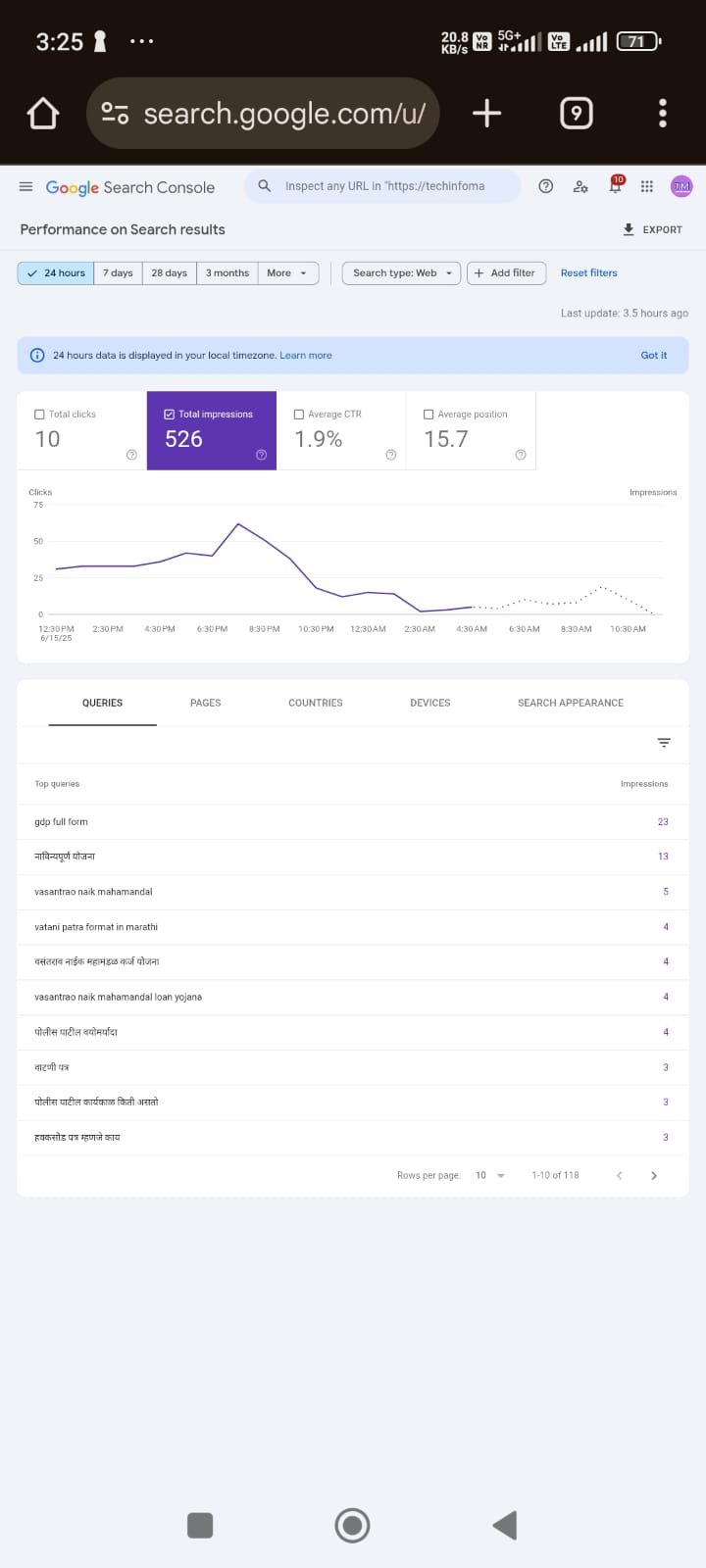Open help icon on Total clicks card
The image size is (706, 1568).
click(x=131, y=455)
